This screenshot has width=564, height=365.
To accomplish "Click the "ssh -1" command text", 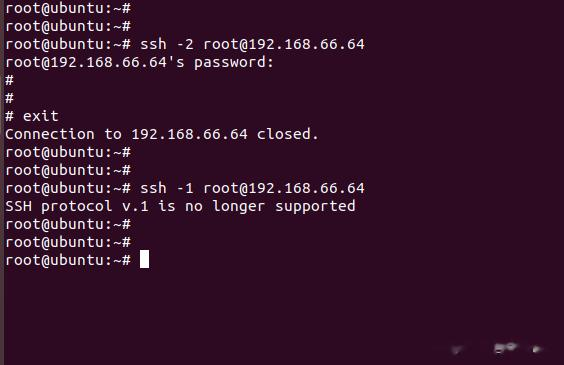I will pos(167,188).
